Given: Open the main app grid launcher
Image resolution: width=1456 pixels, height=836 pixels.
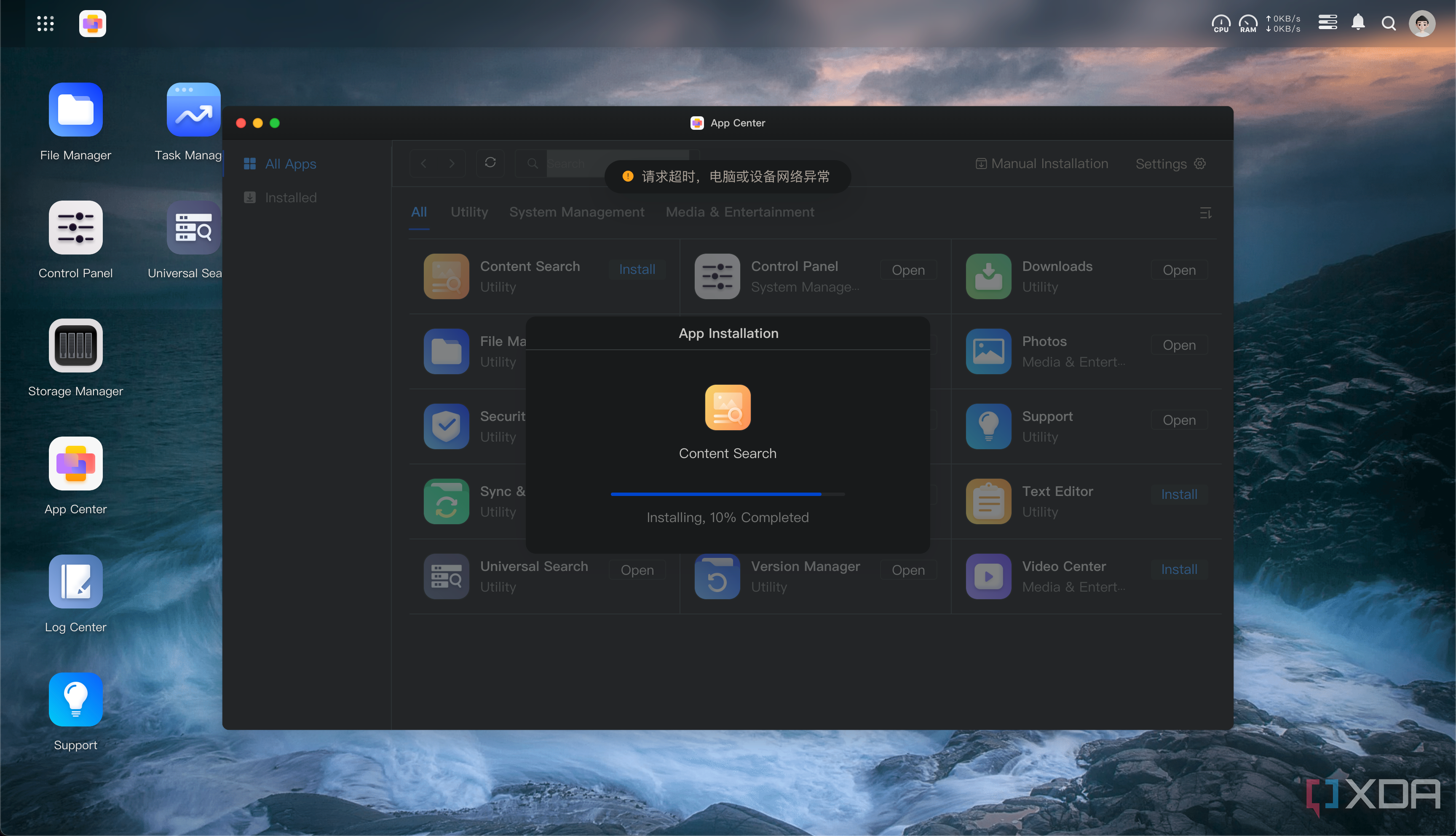Looking at the screenshot, I should click(45, 24).
